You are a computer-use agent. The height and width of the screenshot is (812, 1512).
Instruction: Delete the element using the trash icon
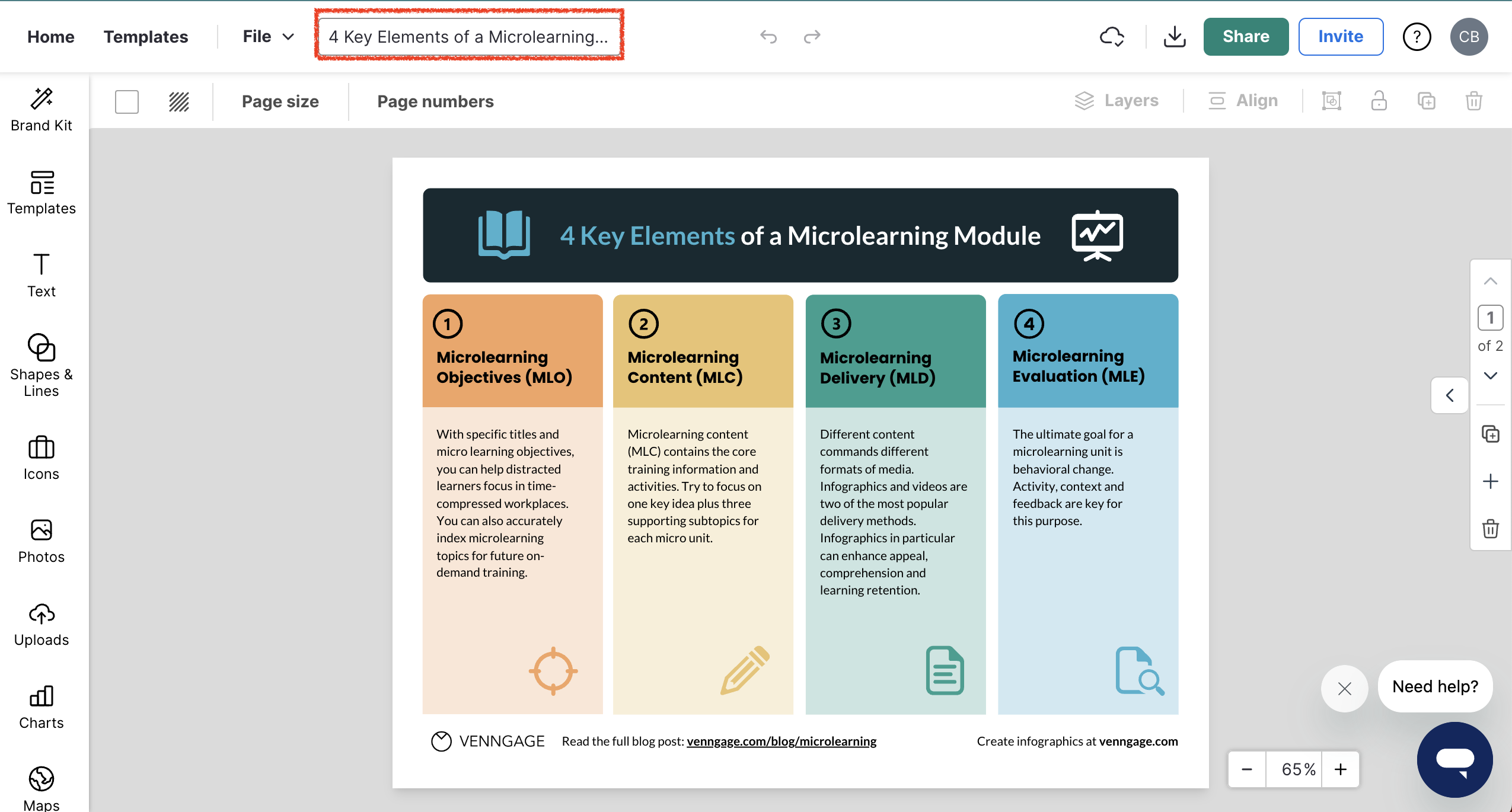tap(1474, 101)
